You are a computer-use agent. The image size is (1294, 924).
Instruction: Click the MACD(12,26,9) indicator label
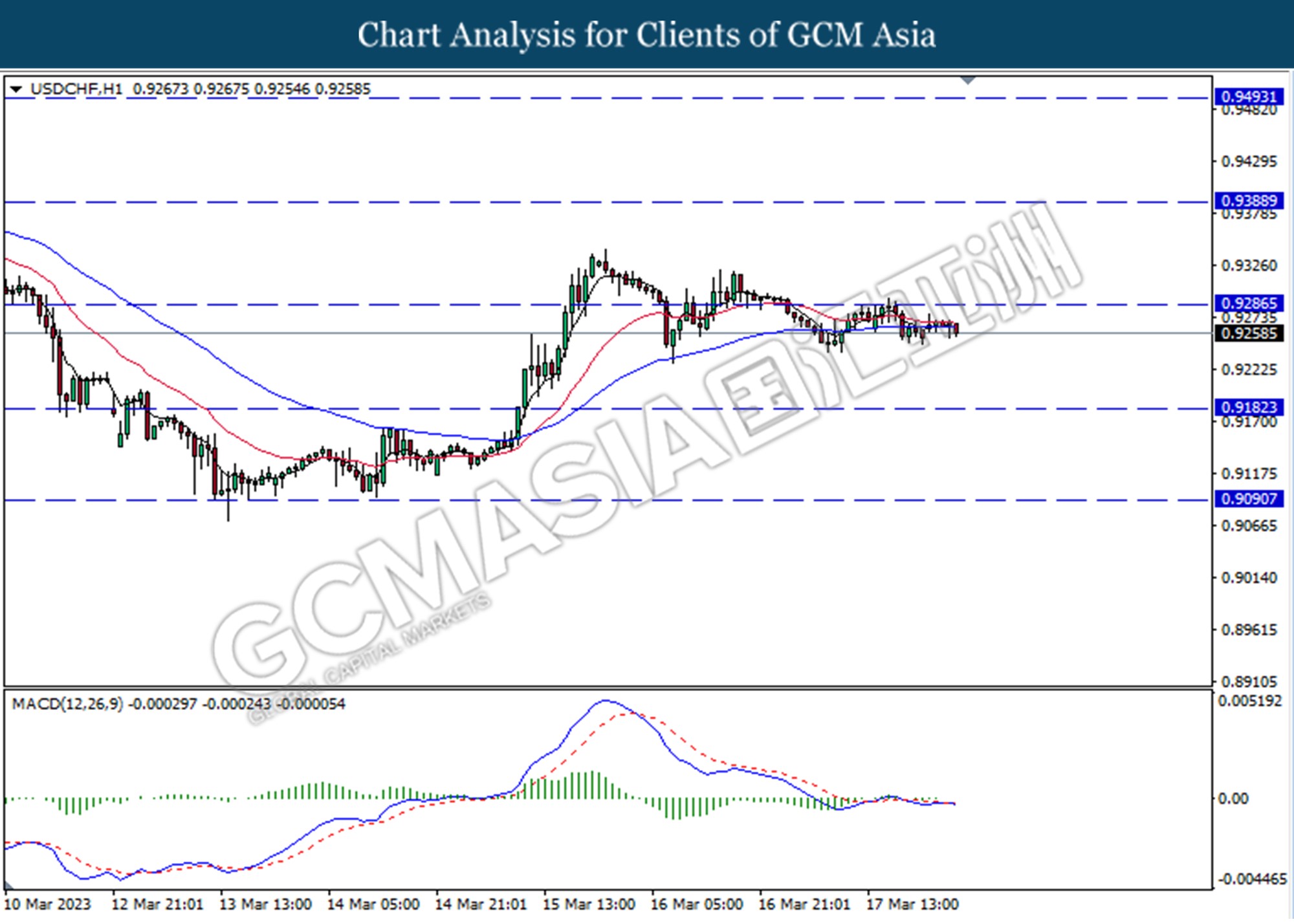click(67, 704)
